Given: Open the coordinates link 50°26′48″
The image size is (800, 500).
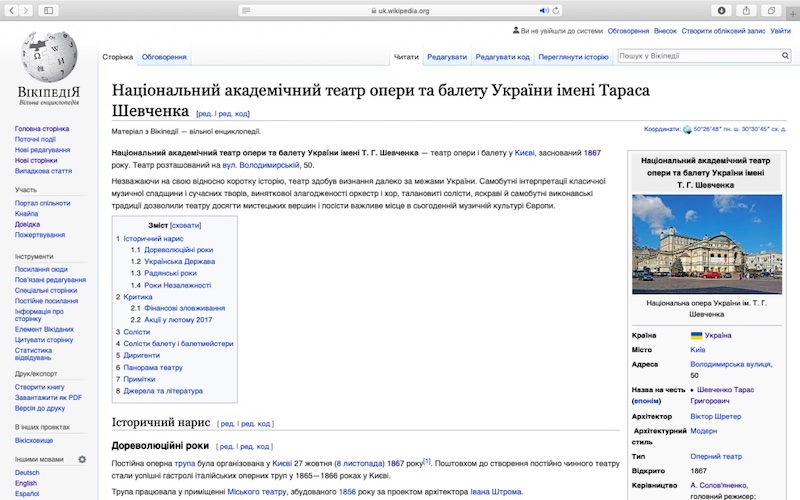Looking at the screenshot, I should pyautogui.click(x=739, y=129).
